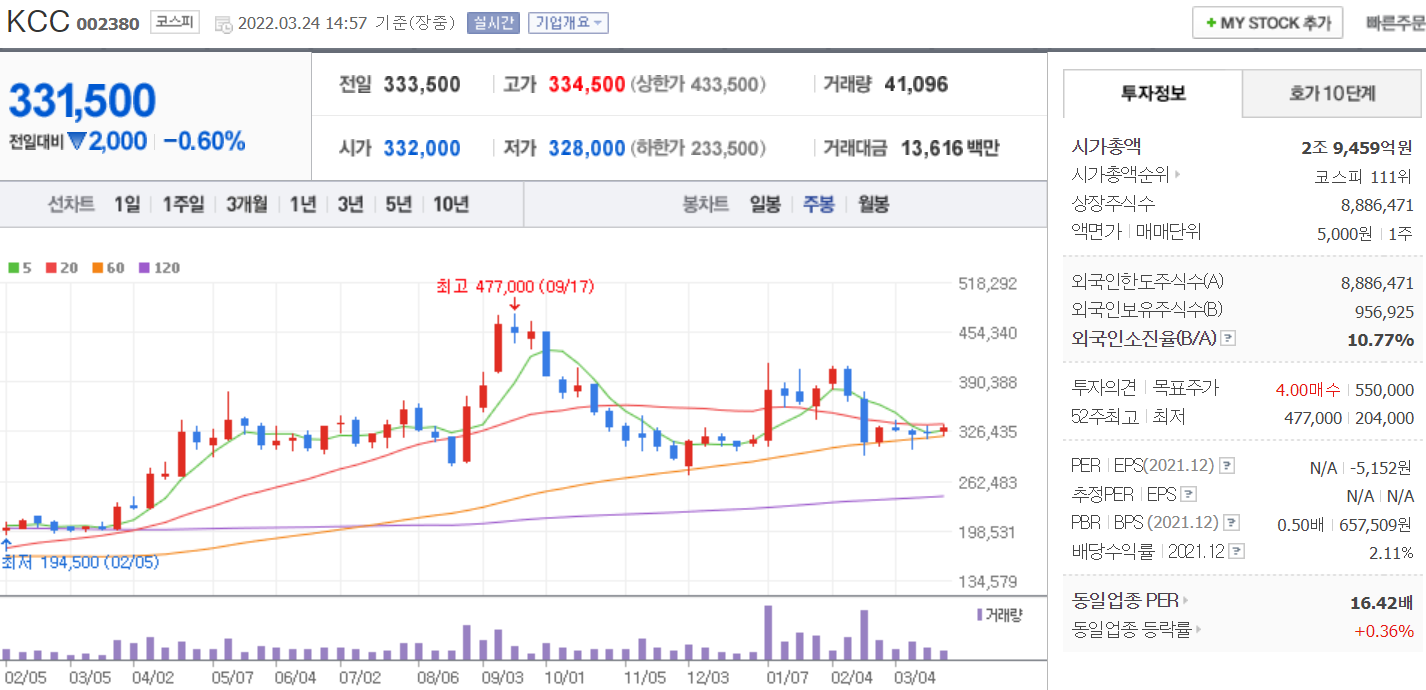Click the 거래량 value 41,096
Image resolution: width=1426 pixels, height=690 pixels.
[916, 84]
